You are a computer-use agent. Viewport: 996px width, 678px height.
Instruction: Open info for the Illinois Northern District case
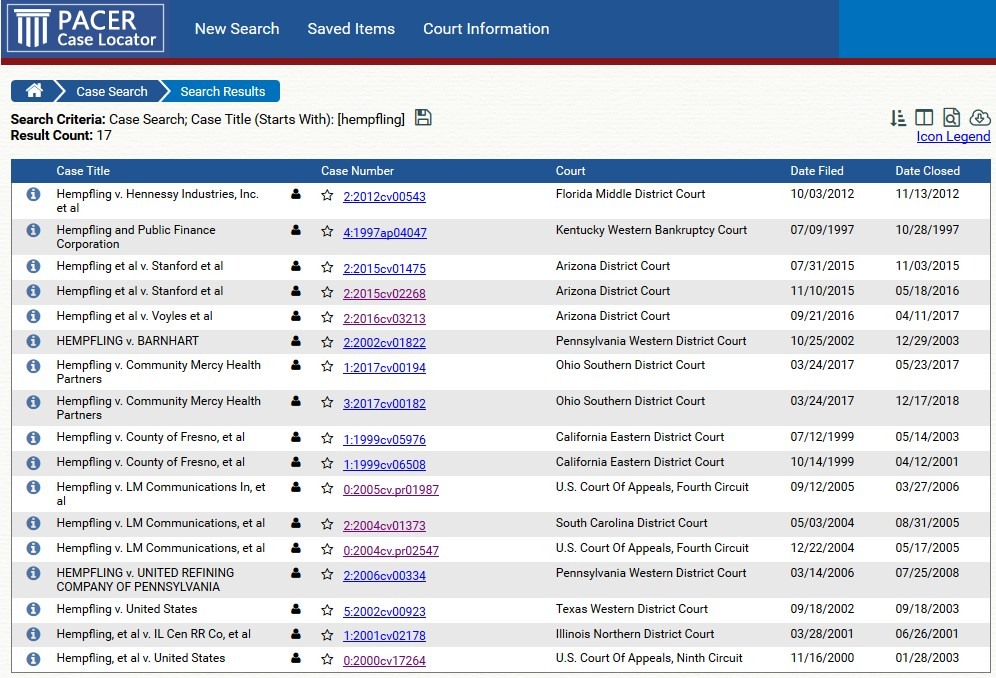click(34, 634)
